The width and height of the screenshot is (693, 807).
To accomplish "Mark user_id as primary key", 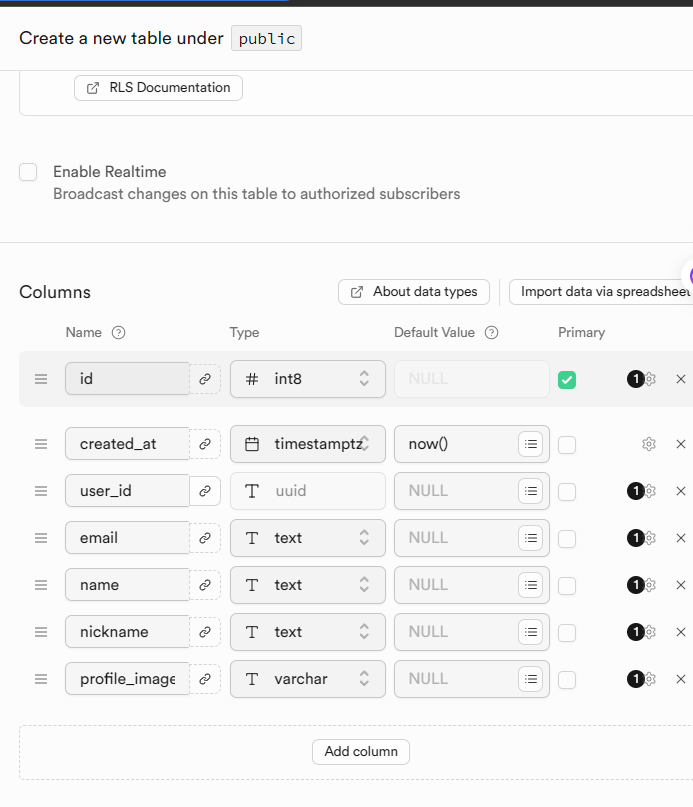I will tap(567, 491).
